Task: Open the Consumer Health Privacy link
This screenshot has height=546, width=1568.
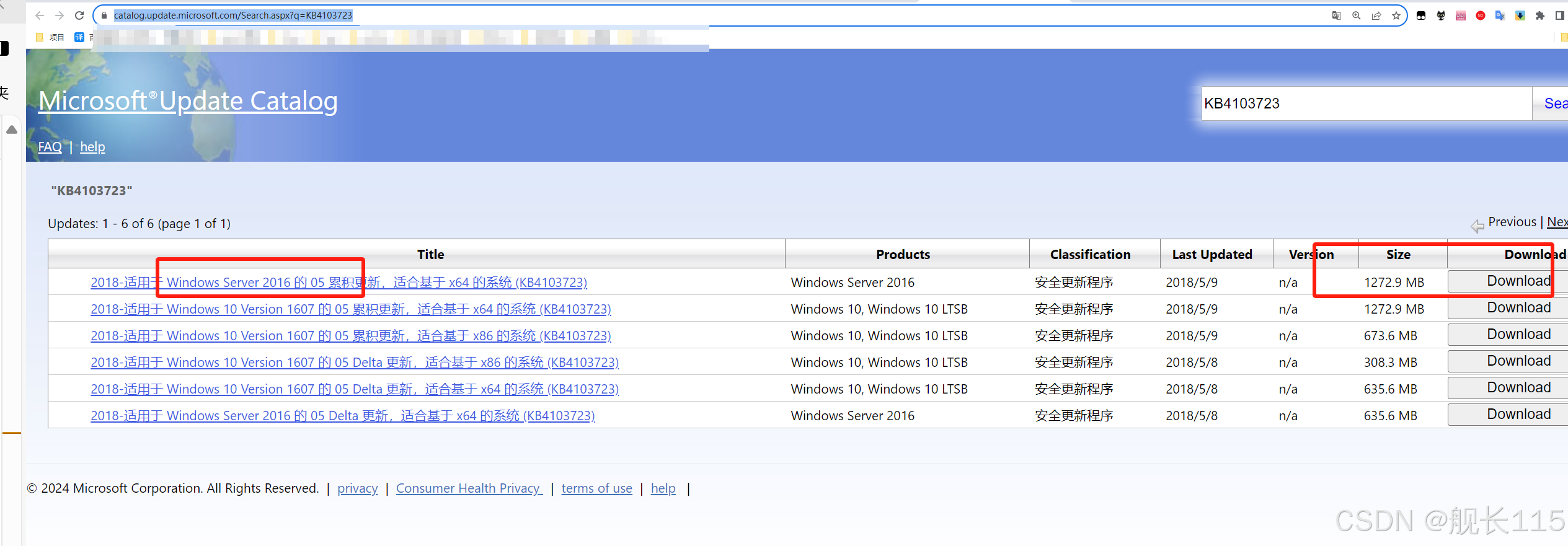Action: pyautogui.click(x=469, y=488)
